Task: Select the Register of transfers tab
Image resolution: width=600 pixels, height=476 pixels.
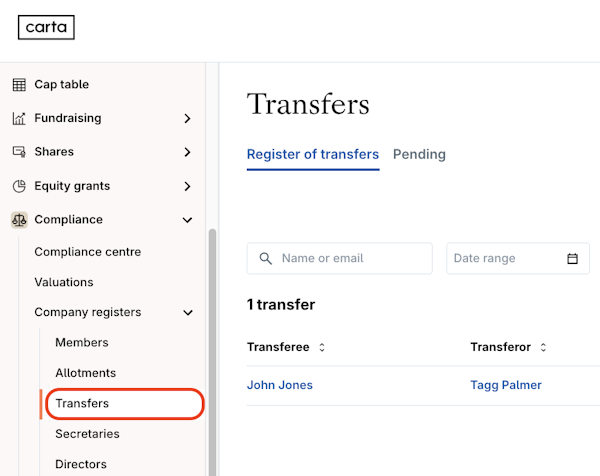Action: [x=313, y=154]
